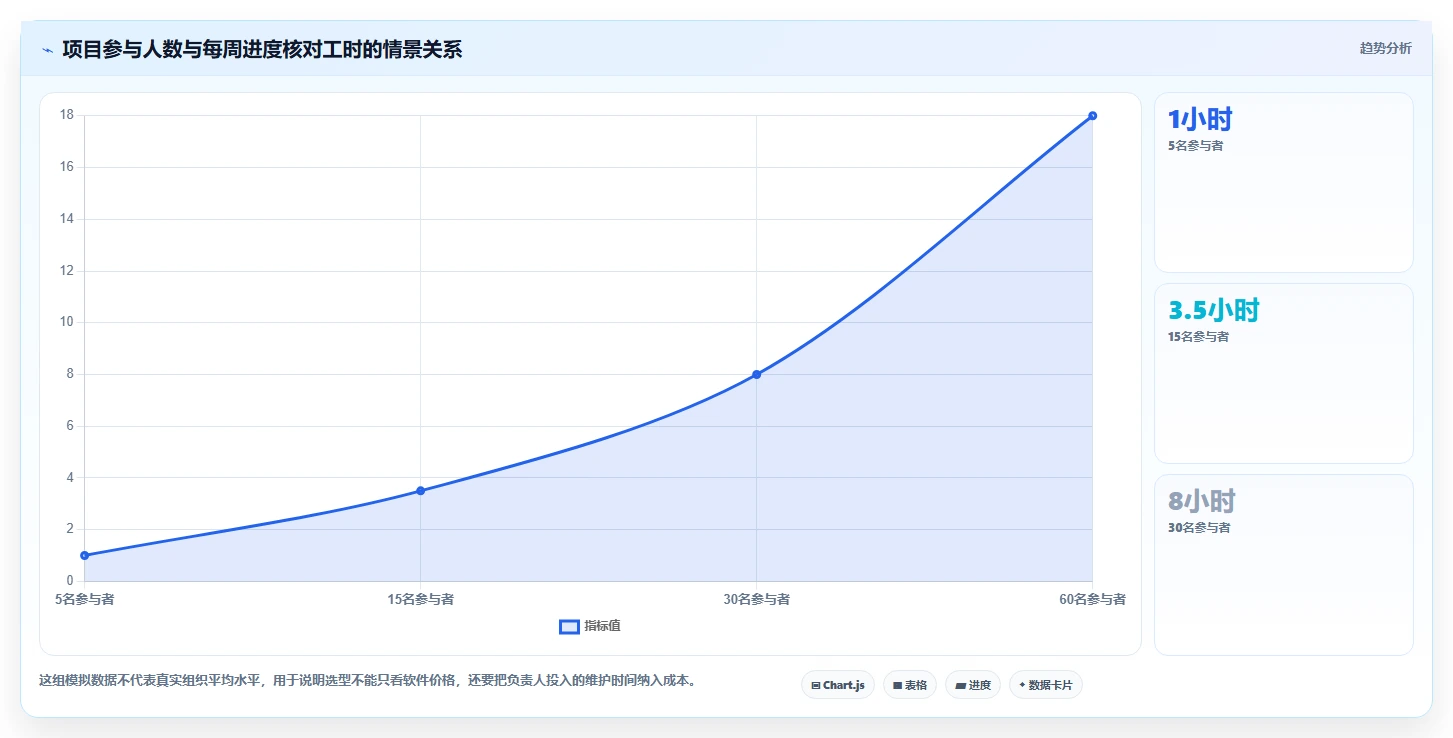This screenshot has width=1453, height=738.
Task: Select the Chart.js tag pill
Action: (x=838, y=685)
